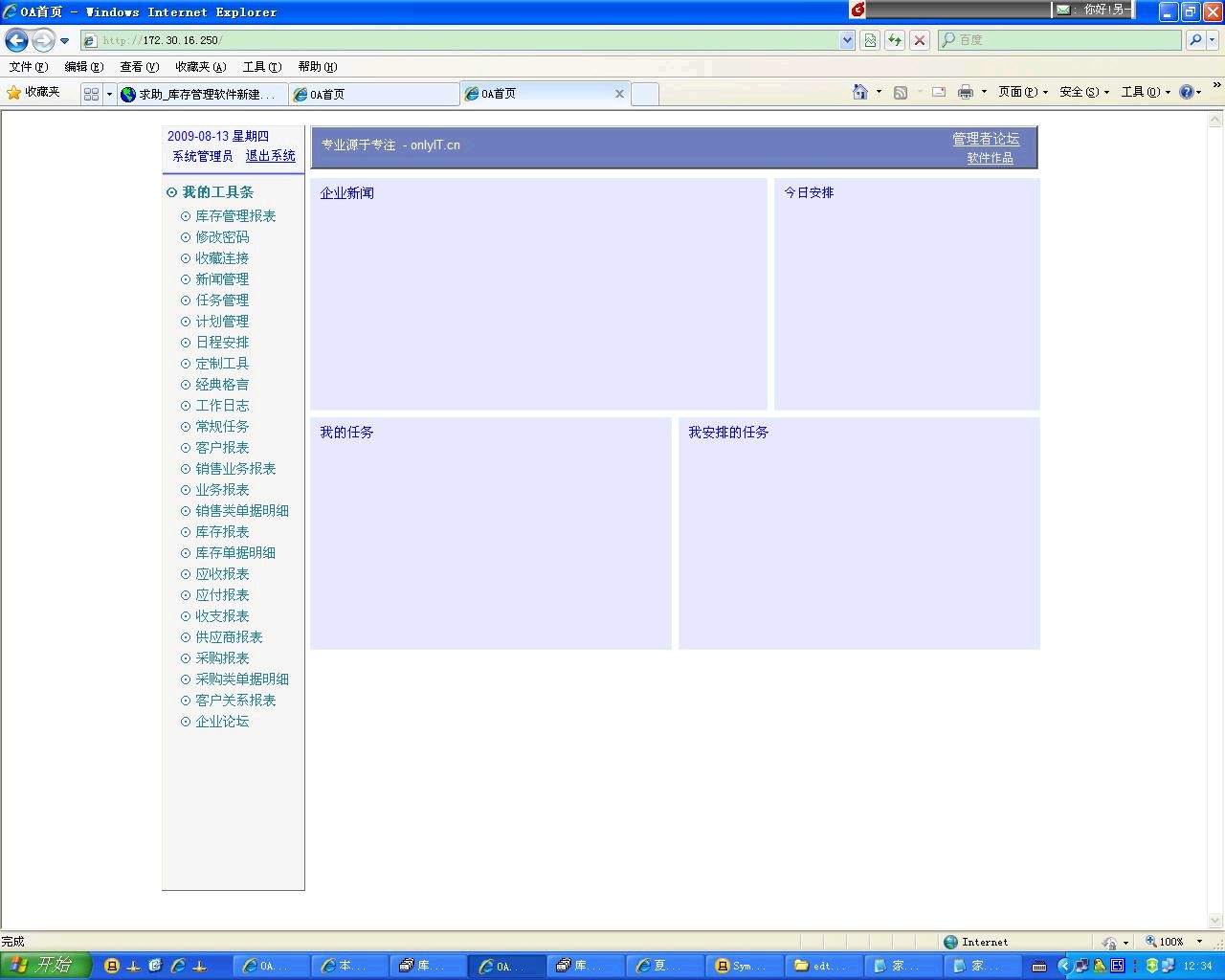The image size is (1225, 980).
Task: Switch to the 求助_库存管理软件新建 tab
Action: (203, 94)
